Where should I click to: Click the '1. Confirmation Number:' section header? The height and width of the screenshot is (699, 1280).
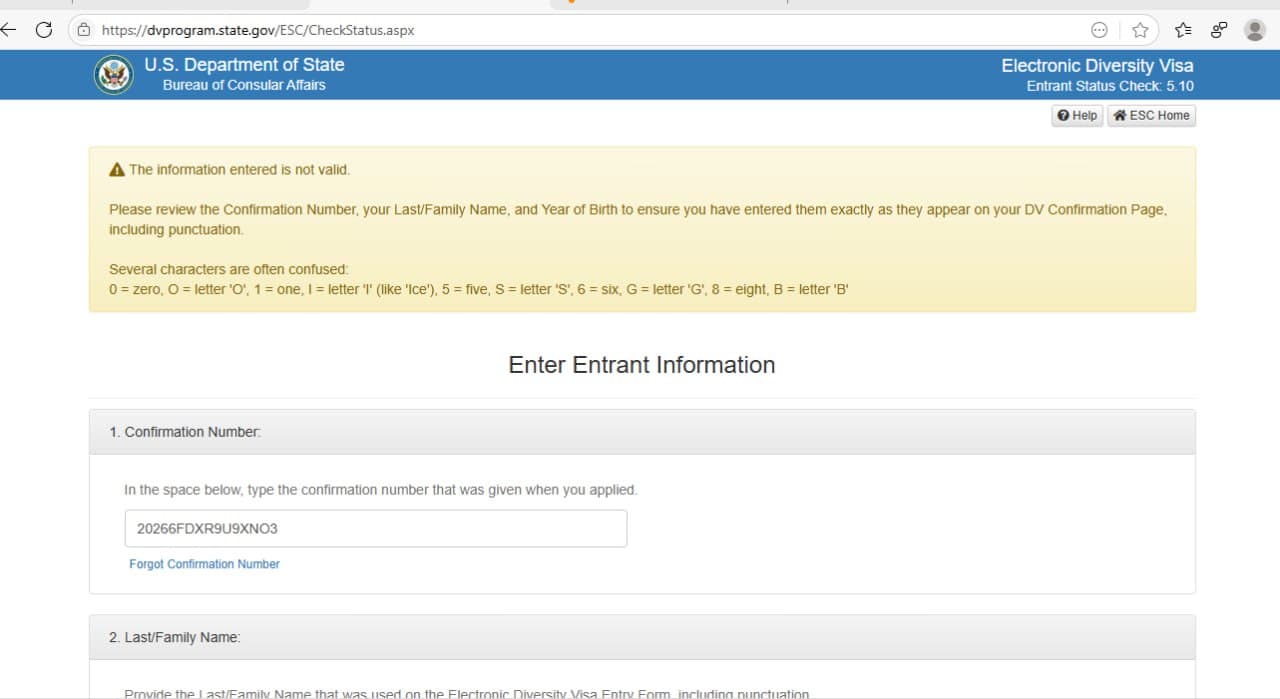pyautogui.click(x=642, y=432)
